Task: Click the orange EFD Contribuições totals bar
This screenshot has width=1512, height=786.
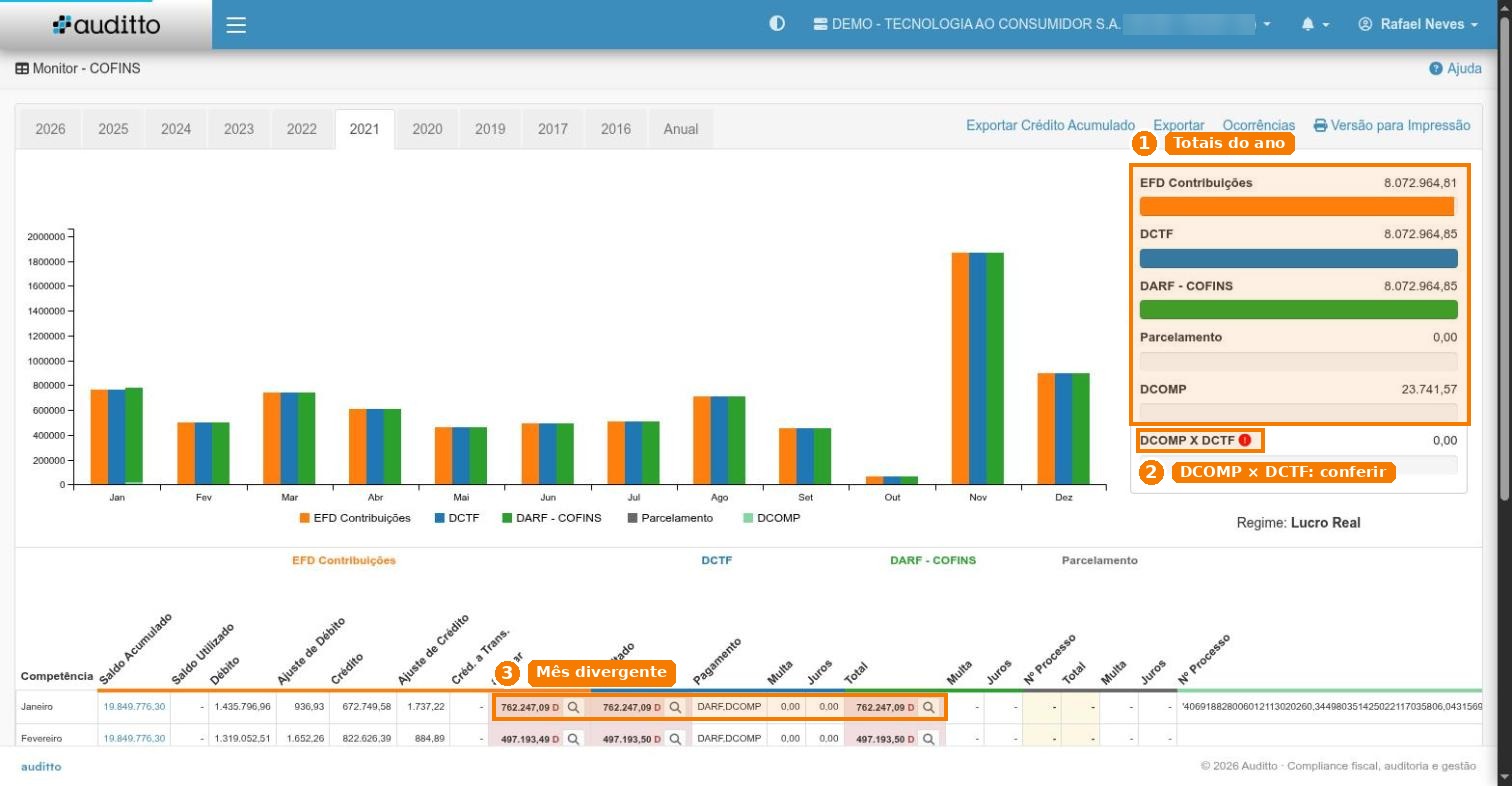Action: (1297, 207)
